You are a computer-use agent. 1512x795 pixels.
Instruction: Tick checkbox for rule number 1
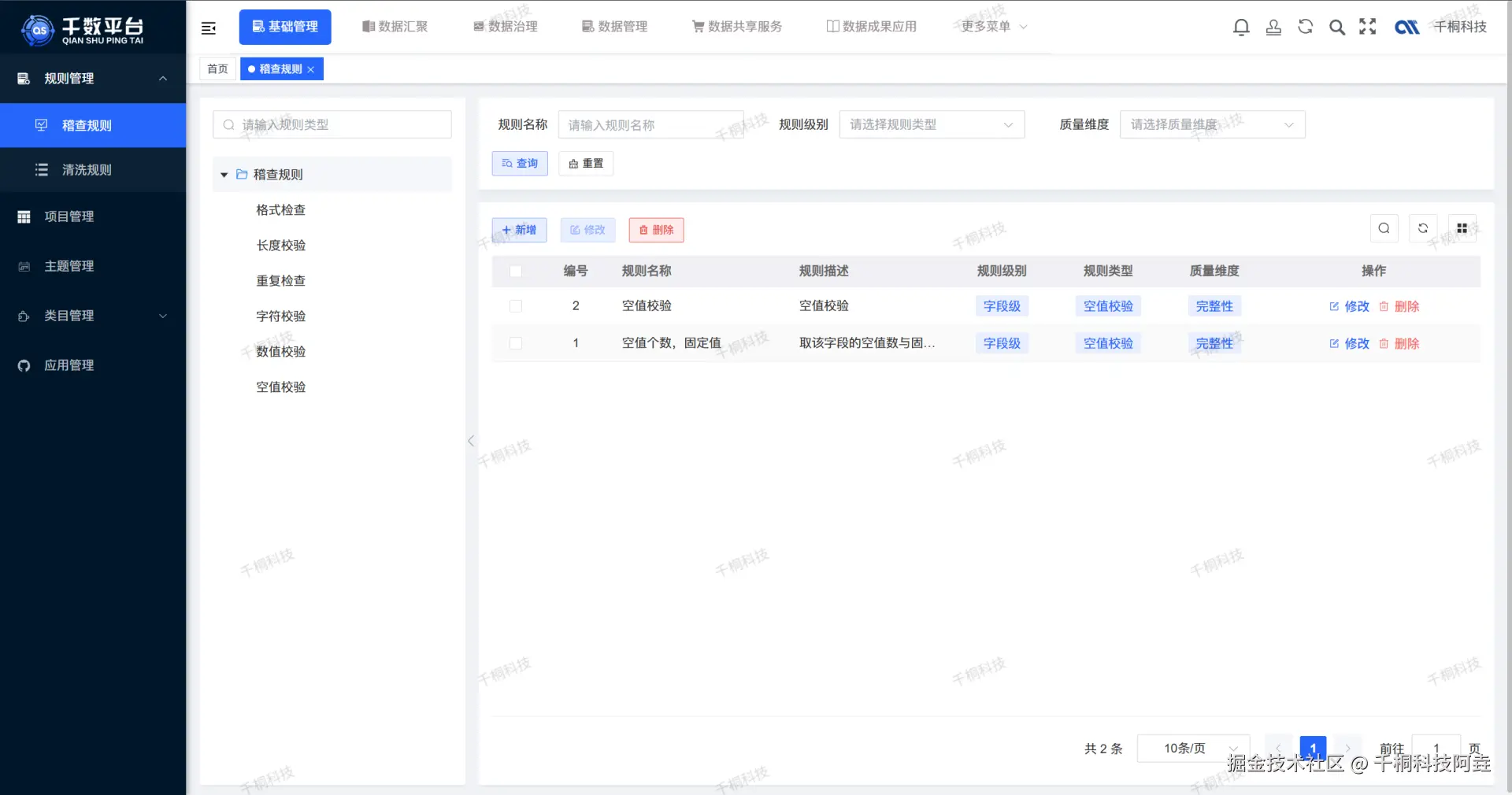coord(516,343)
